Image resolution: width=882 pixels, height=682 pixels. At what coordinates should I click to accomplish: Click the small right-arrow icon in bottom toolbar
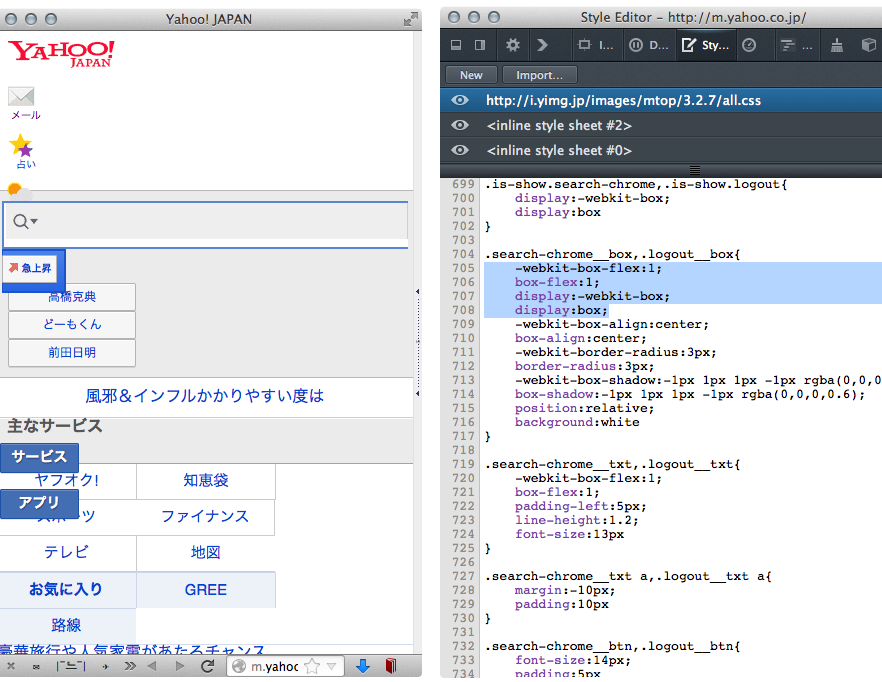click(105, 667)
